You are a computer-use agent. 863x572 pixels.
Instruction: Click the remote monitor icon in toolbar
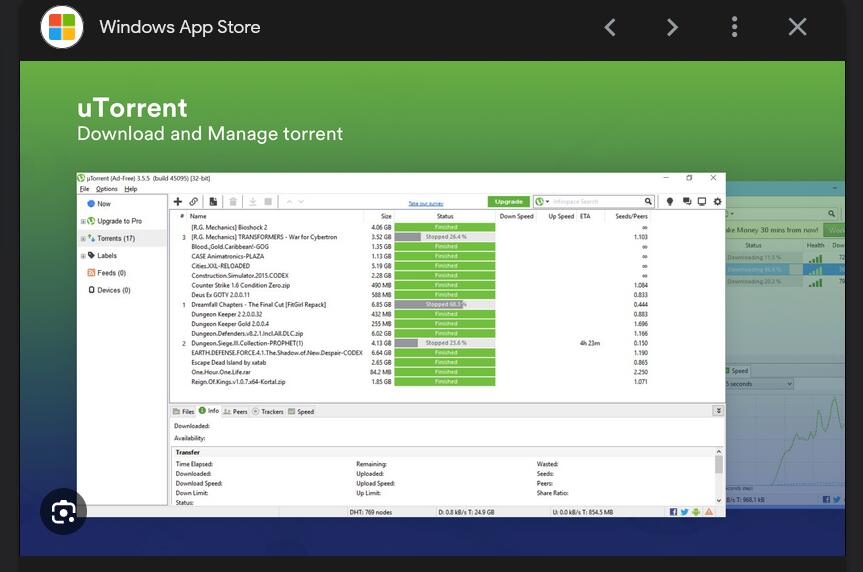coord(702,201)
